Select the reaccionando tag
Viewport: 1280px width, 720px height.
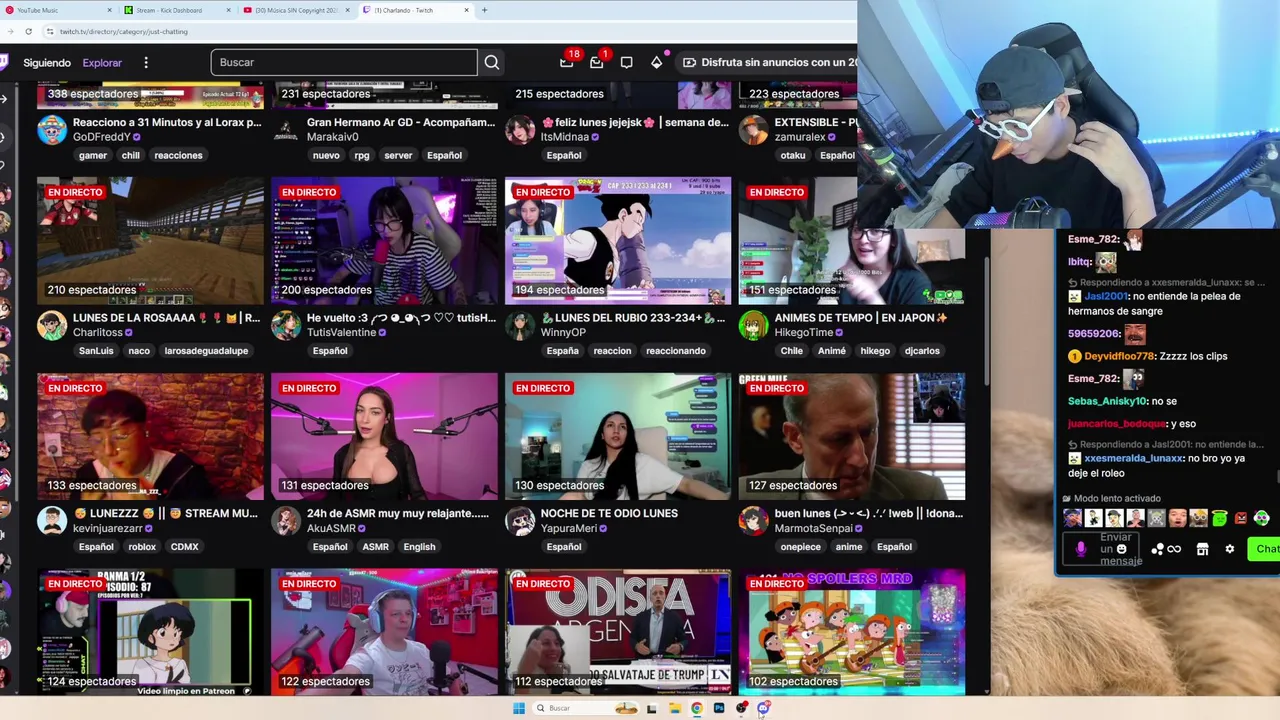[x=676, y=351]
